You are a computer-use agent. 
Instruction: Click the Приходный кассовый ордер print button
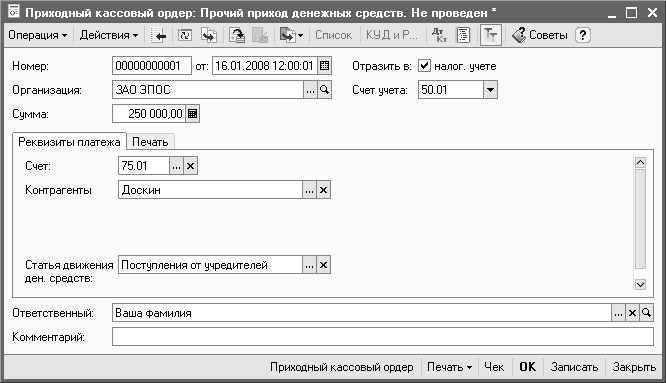[x=341, y=367]
